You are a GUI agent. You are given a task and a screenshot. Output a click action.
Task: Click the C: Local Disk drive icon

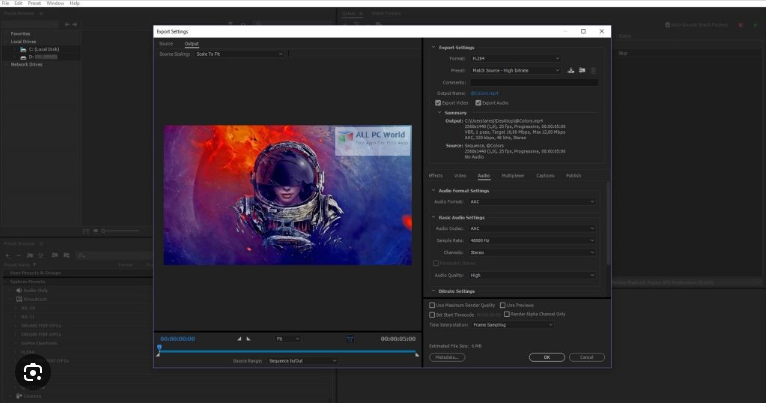[x=24, y=48]
